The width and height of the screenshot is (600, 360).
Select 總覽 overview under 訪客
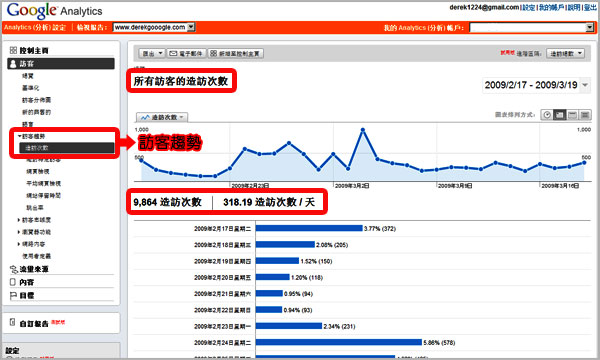[28, 76]
